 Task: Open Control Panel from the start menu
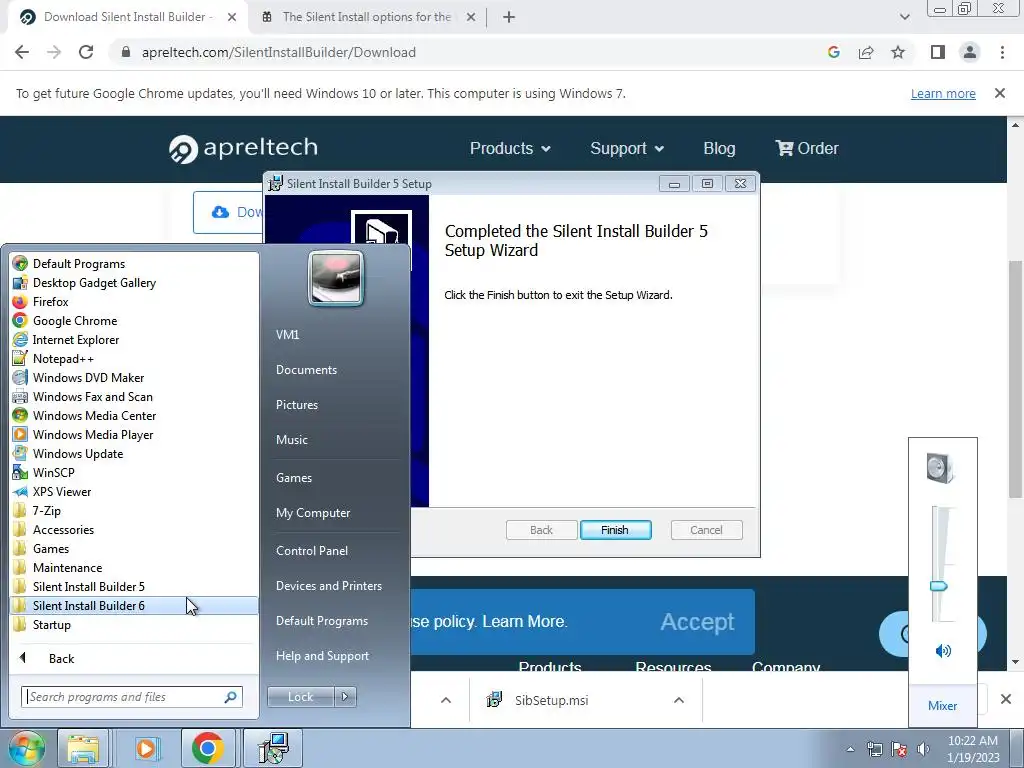click(x=312, y=551)
